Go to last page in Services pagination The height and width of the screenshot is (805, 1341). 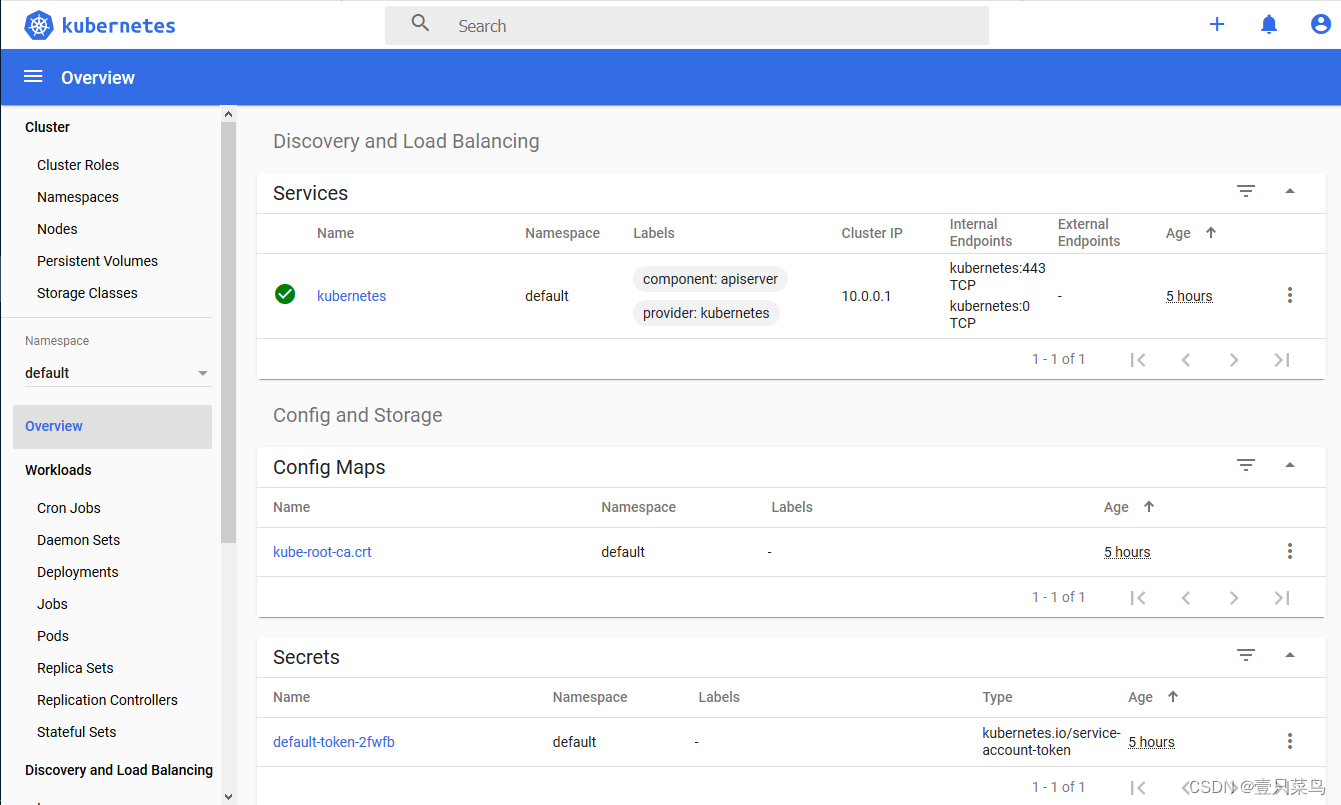point(1282,360)
